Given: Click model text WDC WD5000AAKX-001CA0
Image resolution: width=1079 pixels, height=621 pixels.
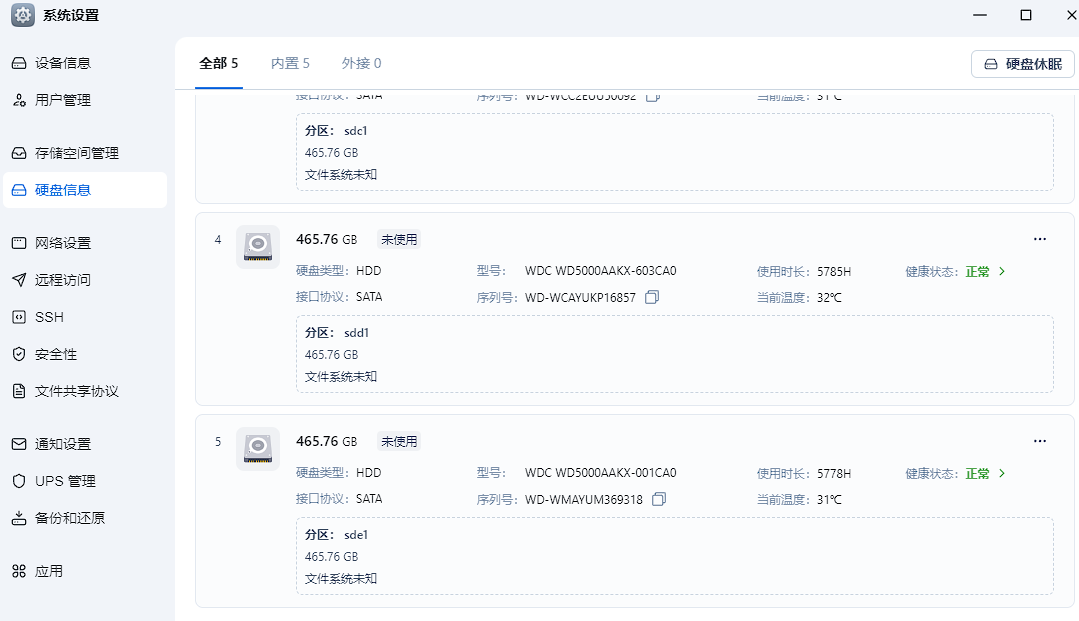Looking at the screenshot, I should [x=601, y=473].
